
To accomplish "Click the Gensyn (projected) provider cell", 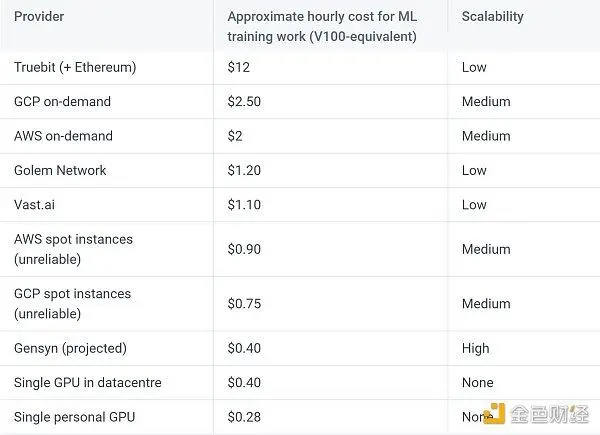I will [x=70, y=348].
